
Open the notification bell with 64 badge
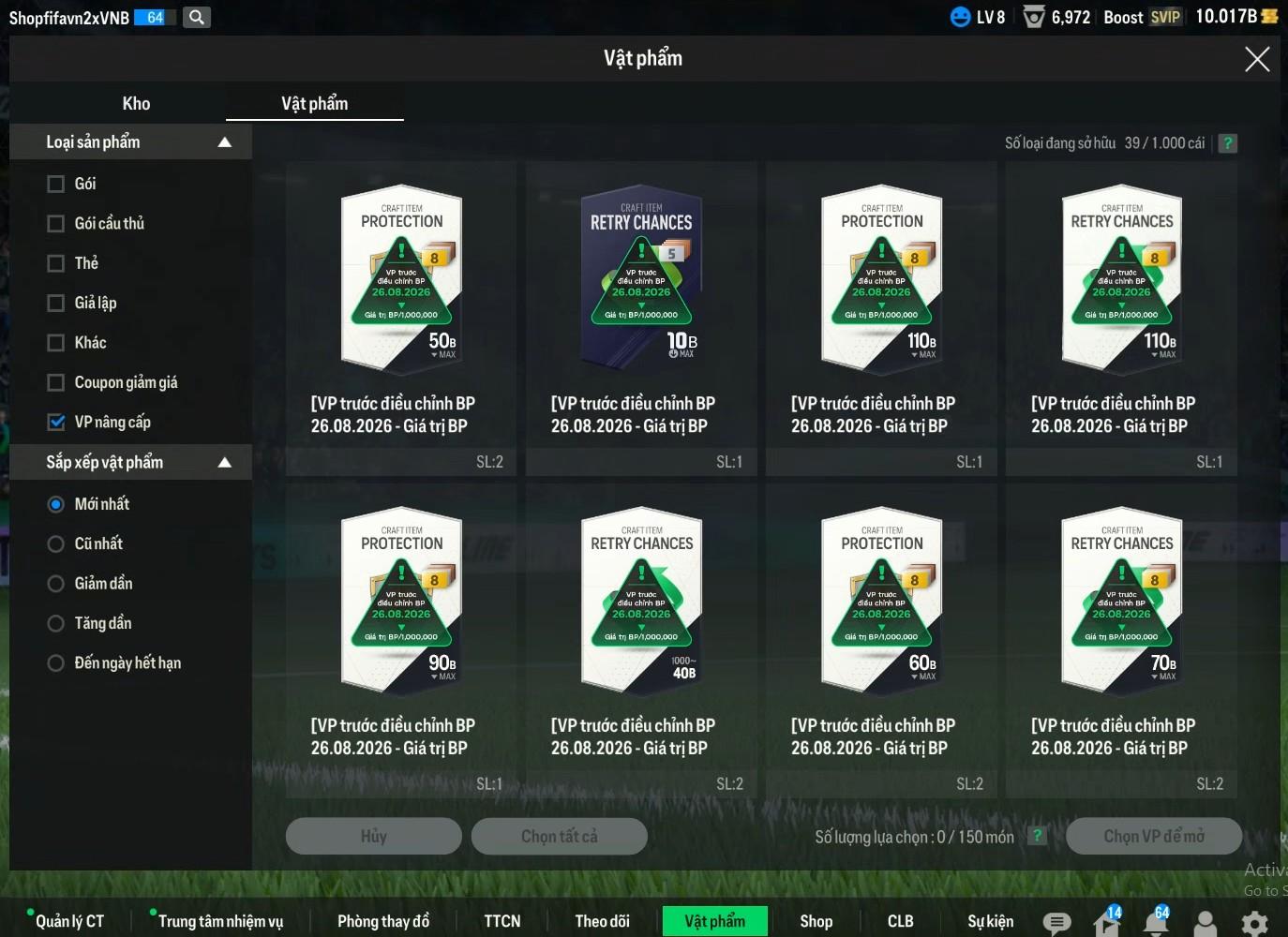[x=1157, y=922]
